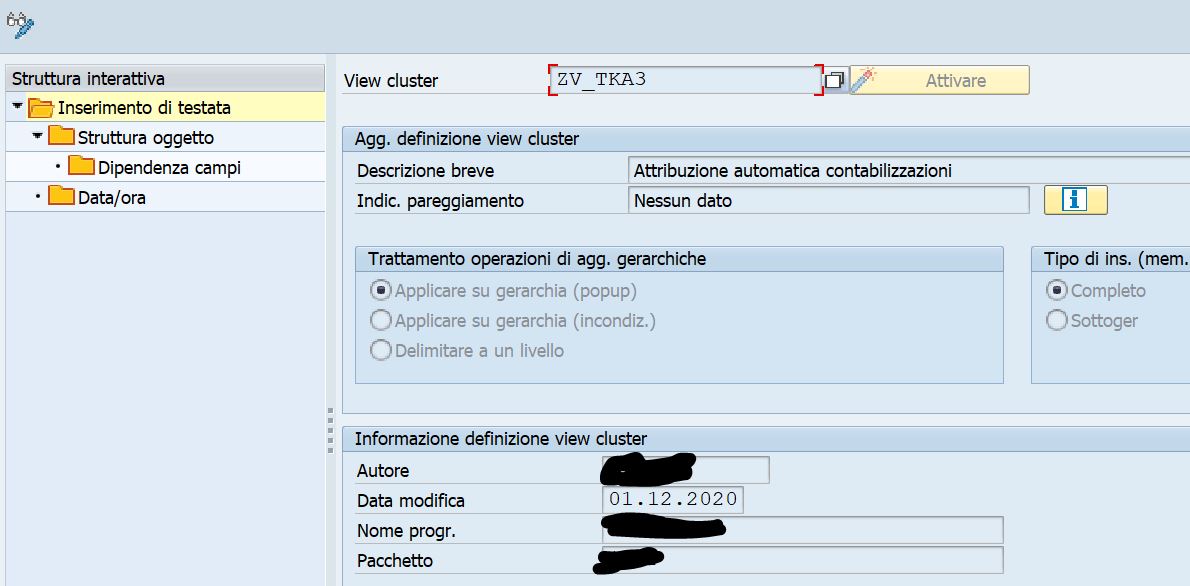The height and width of the screenshot is (586, 1190).
Task: Click the magic wand activation icon
Action: click(x=865, y=80)
